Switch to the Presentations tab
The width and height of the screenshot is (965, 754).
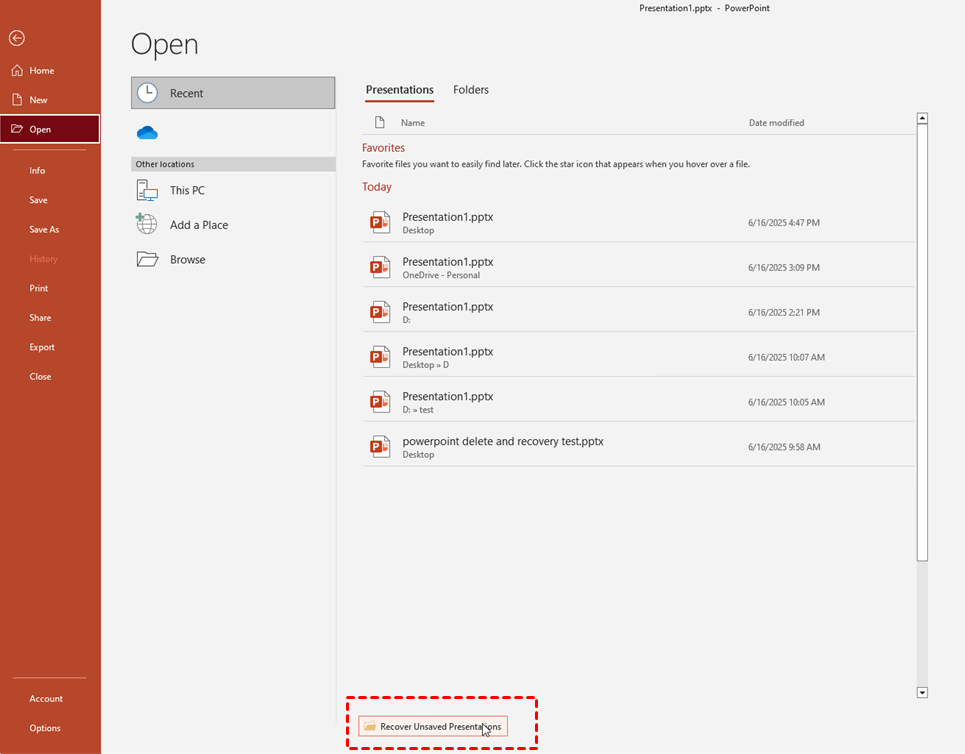tap(399, 90)
